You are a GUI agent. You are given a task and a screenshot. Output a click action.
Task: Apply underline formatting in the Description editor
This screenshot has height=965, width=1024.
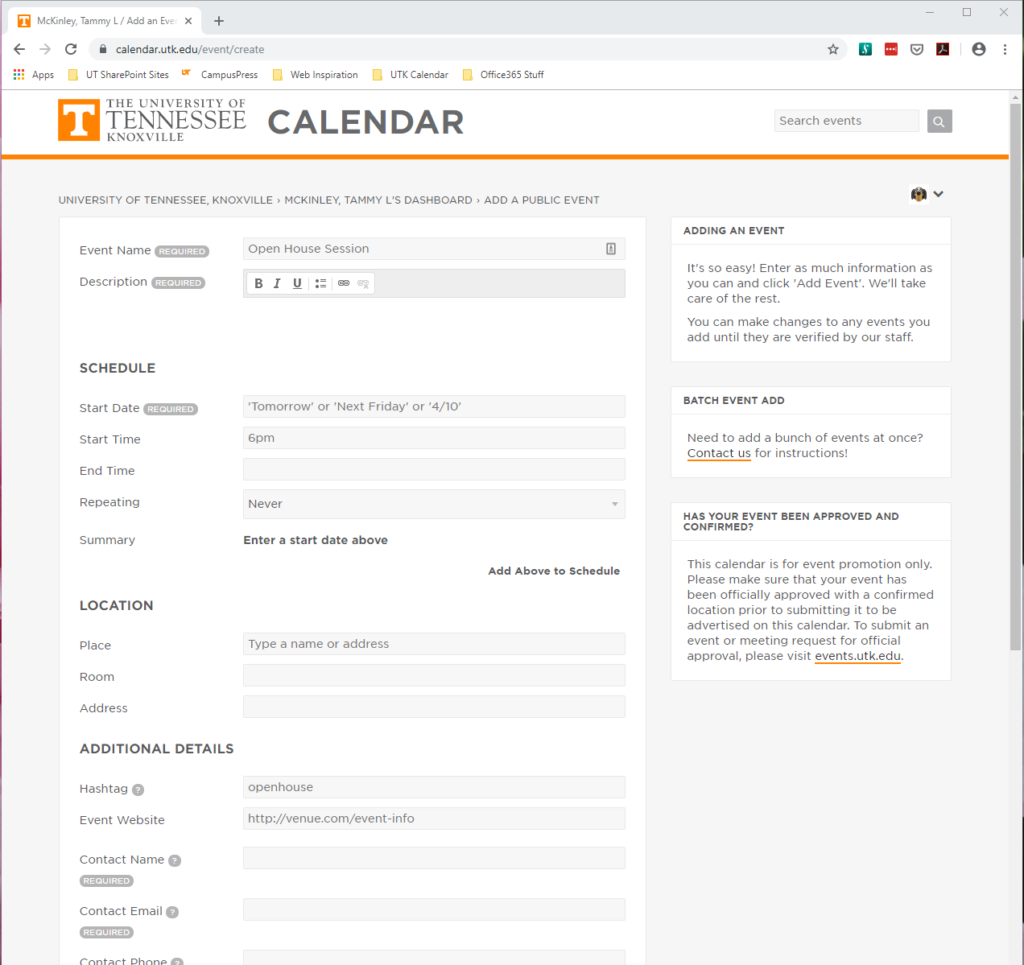click(x=296, y=283)
